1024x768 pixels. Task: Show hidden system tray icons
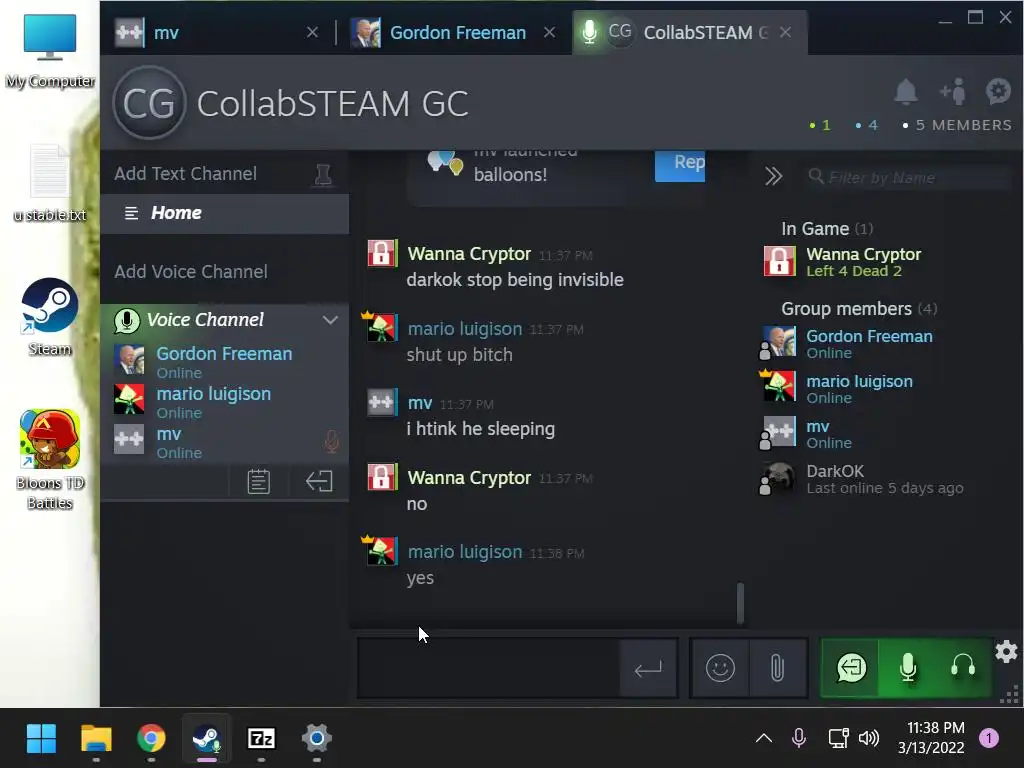(763, 739)
